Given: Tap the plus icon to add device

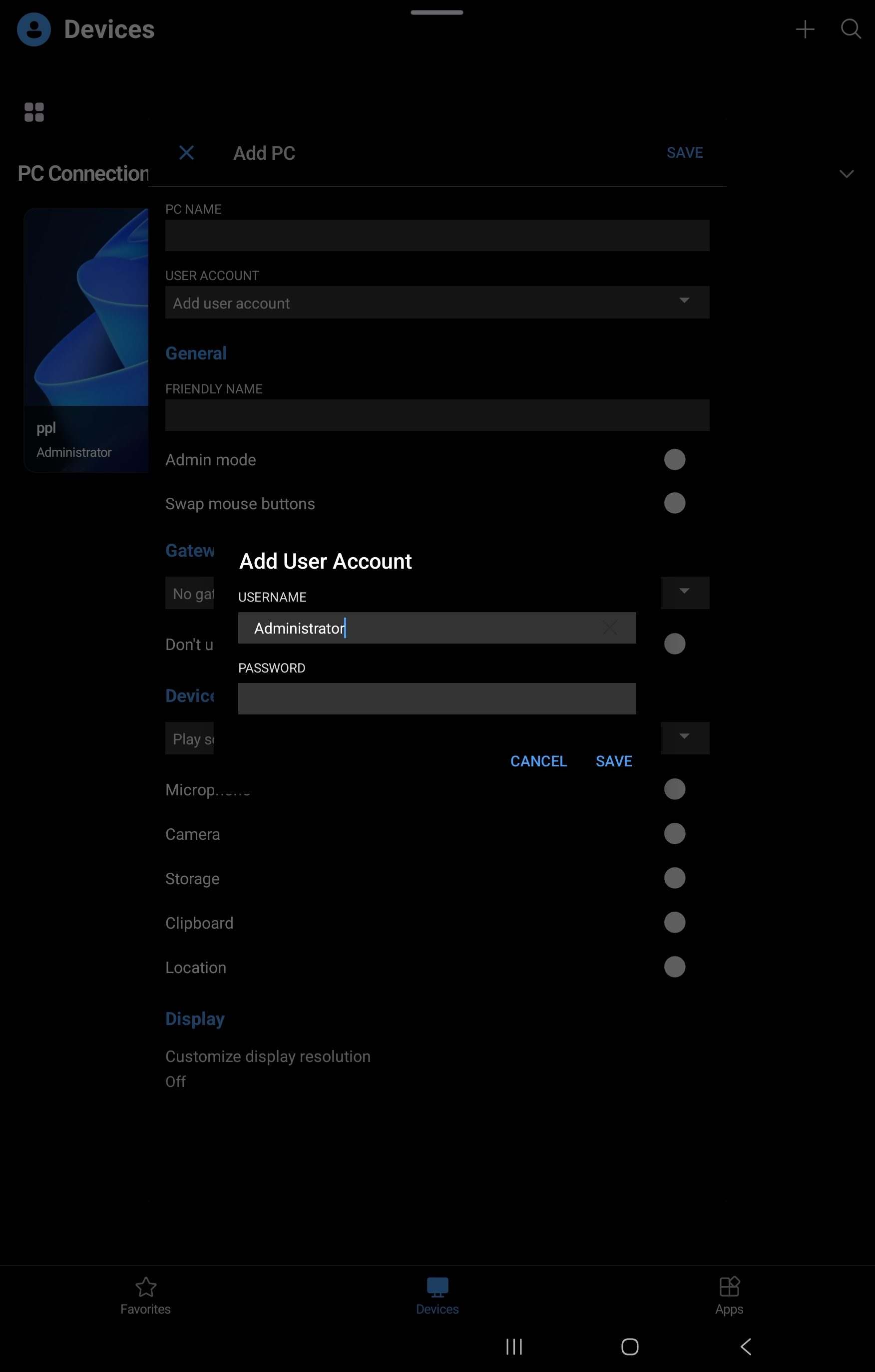Looking at the screenshot, I should click(x=804, y=29).
